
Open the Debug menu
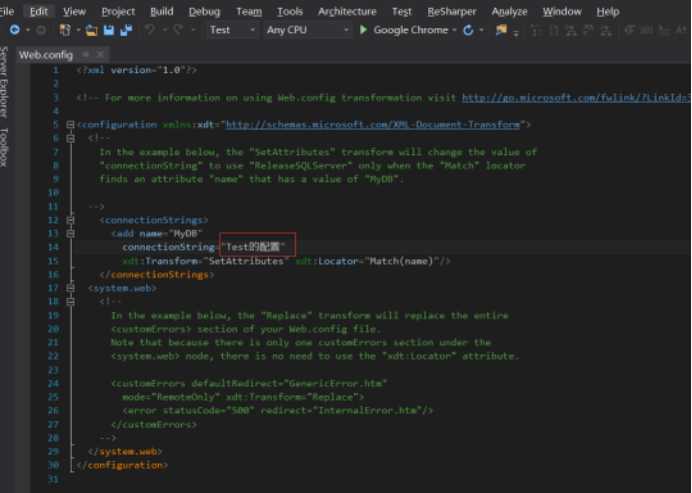coord(204,11)
